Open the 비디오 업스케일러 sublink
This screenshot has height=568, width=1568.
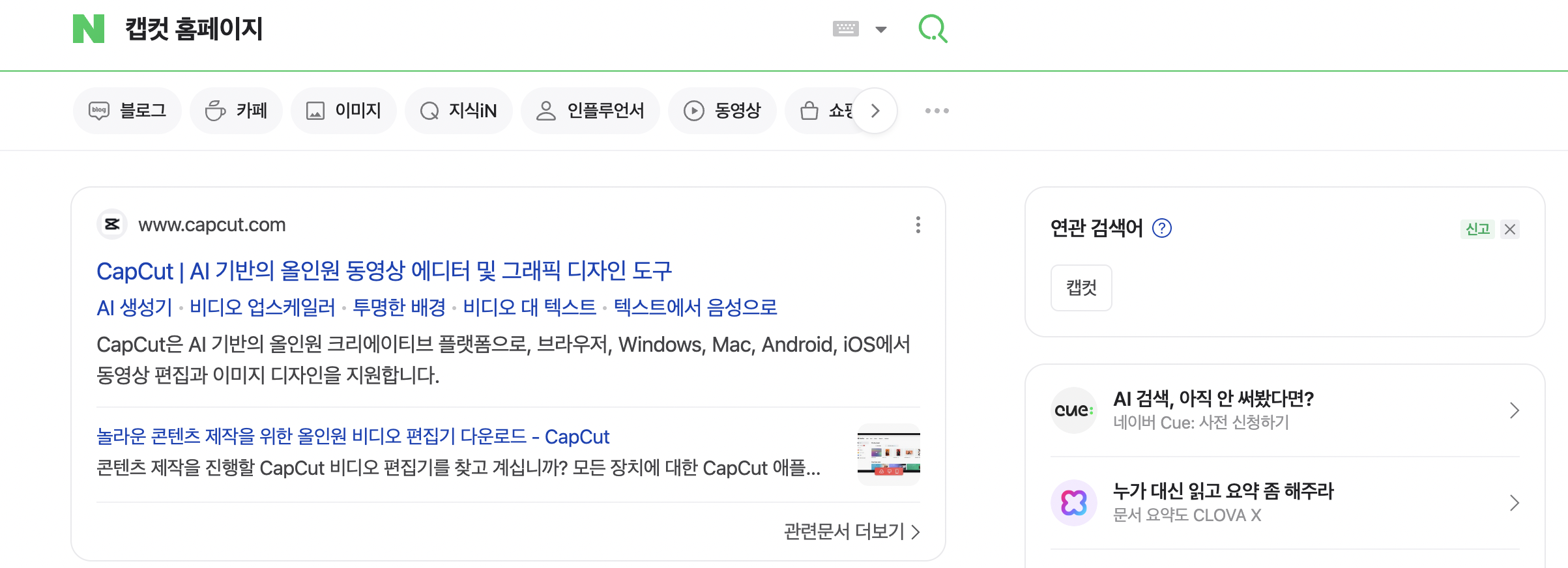click(x=262, y=307)
